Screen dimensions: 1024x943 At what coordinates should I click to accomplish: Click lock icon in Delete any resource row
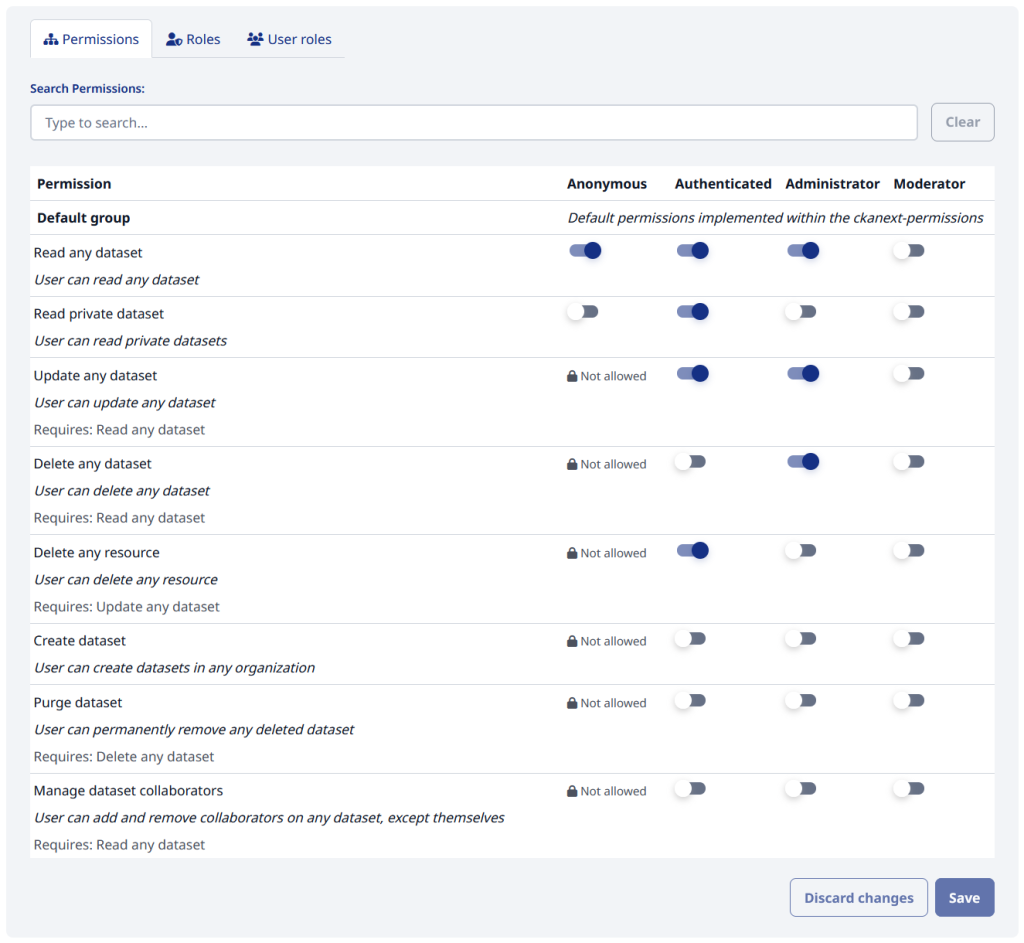[x=572, y=553]
